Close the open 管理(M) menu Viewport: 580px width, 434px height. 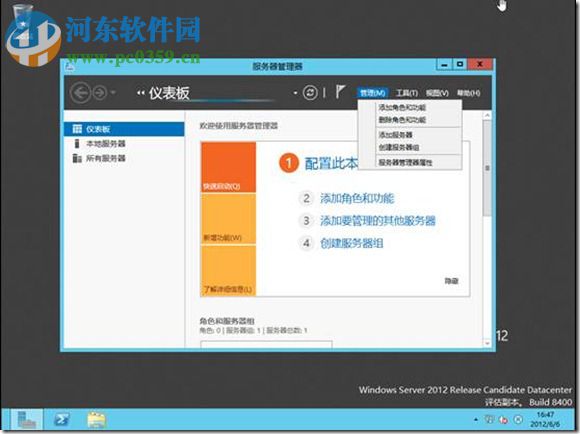click(x=372, y=93)
